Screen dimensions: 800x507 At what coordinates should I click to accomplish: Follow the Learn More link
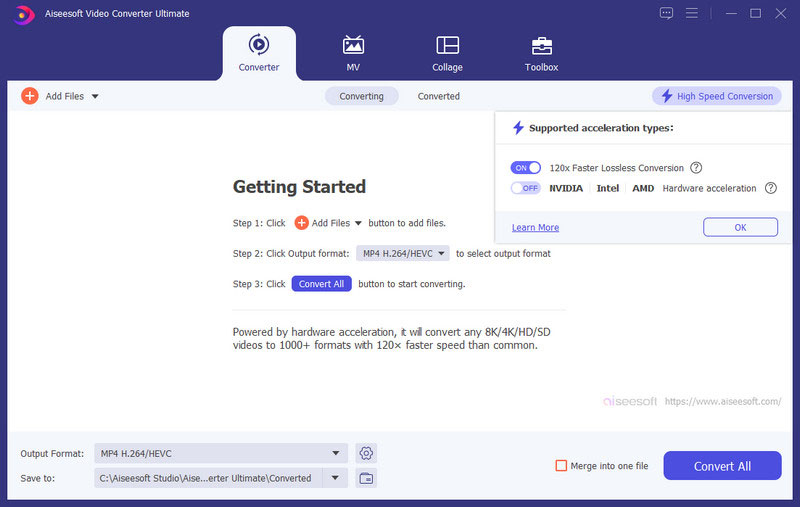coord(535,227)
